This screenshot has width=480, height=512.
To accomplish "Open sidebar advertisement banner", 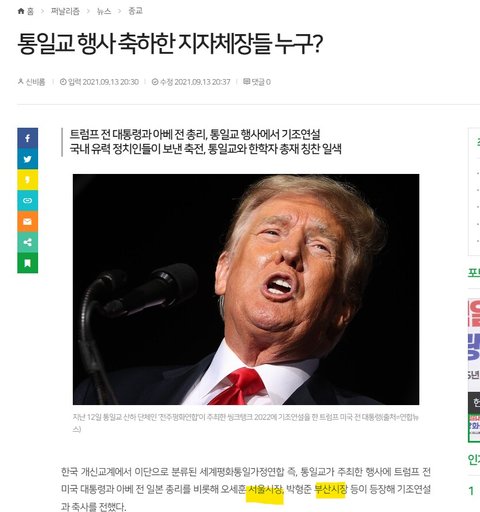I will click(474, 370).
